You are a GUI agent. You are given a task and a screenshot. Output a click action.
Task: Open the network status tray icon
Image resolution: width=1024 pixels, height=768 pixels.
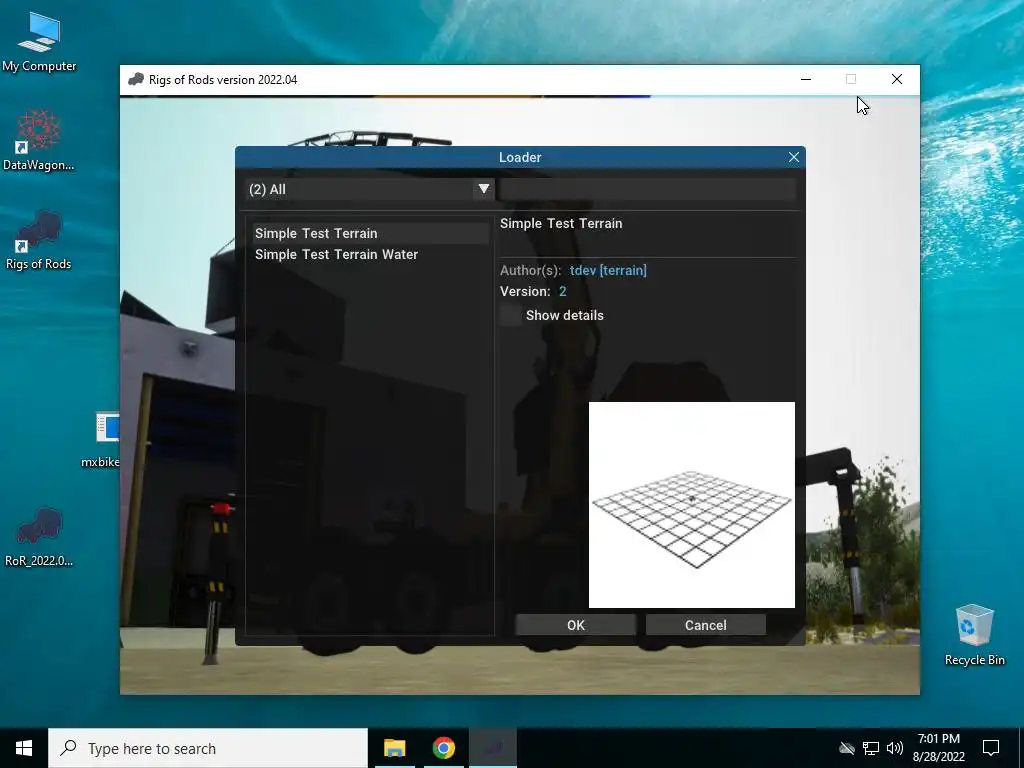click(x=871, y=748)
